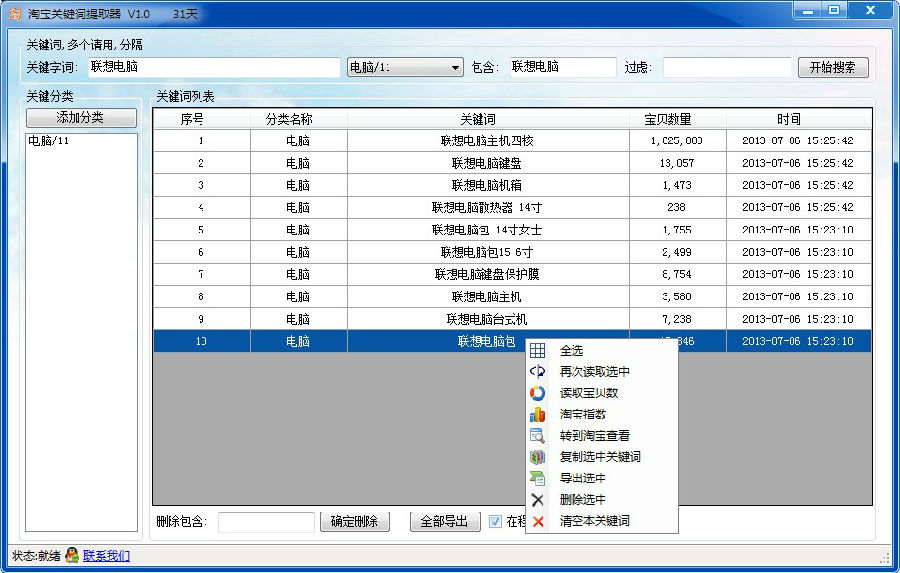The width and height of the screenshot is (900, 573).
Task: Click the 复制选中关键词 copy icon
Action: pos(538,457)
